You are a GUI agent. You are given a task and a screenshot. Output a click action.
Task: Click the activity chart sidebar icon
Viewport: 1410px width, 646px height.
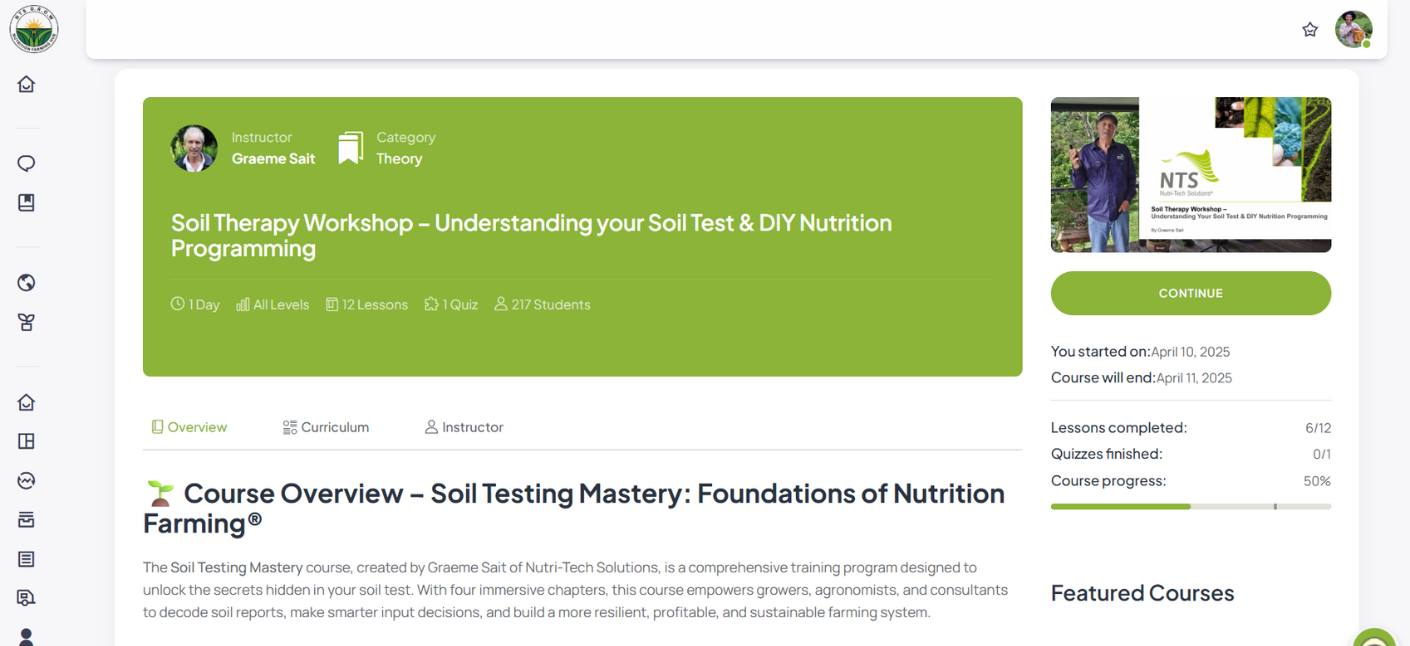[27, 481]
